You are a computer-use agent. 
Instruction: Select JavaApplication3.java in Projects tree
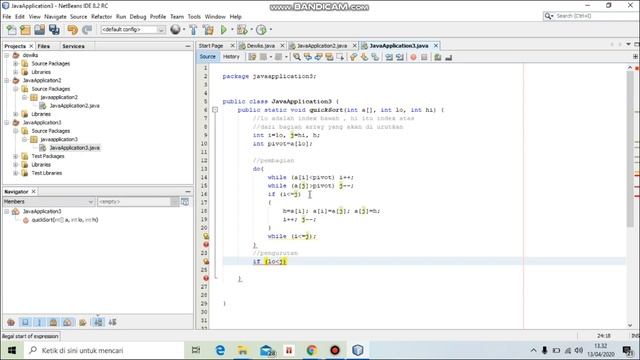74,148
